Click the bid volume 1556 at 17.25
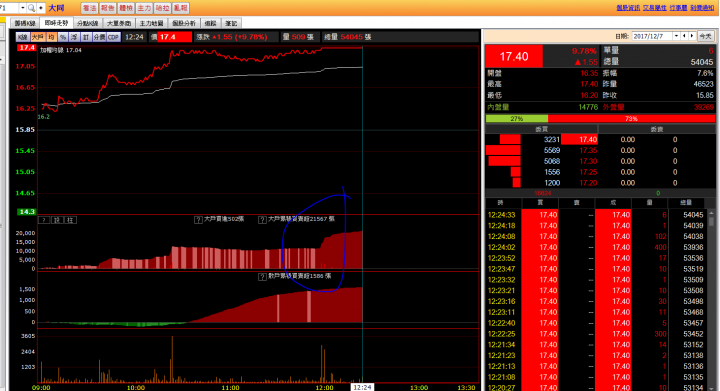Image resolution: width=720 pixels, height=391 pixels. 552,172
